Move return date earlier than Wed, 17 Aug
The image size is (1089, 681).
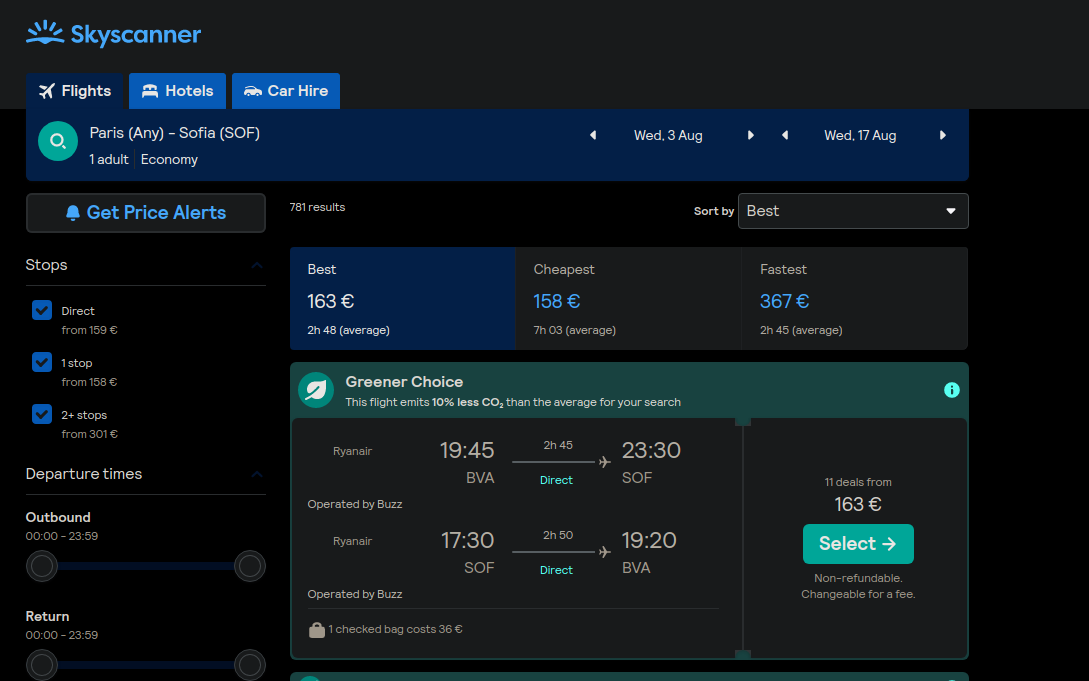(785, 135)
